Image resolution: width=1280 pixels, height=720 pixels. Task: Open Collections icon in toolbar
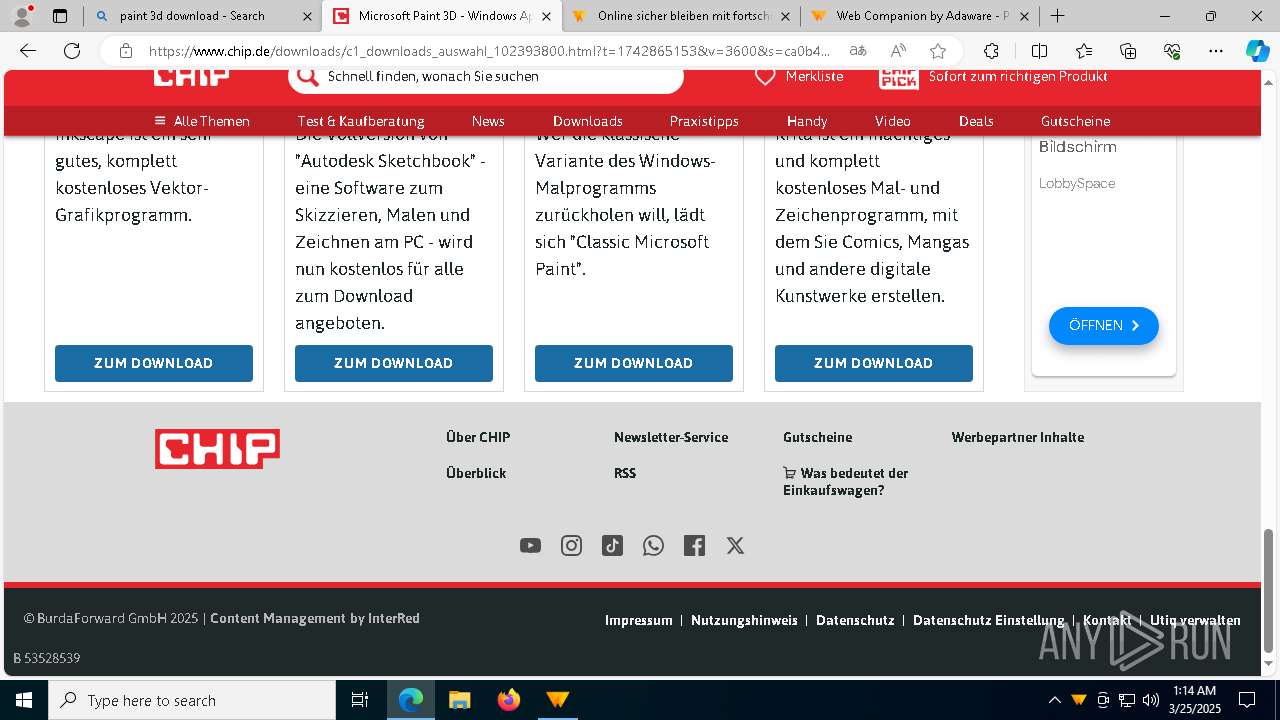pos(1128,51)
